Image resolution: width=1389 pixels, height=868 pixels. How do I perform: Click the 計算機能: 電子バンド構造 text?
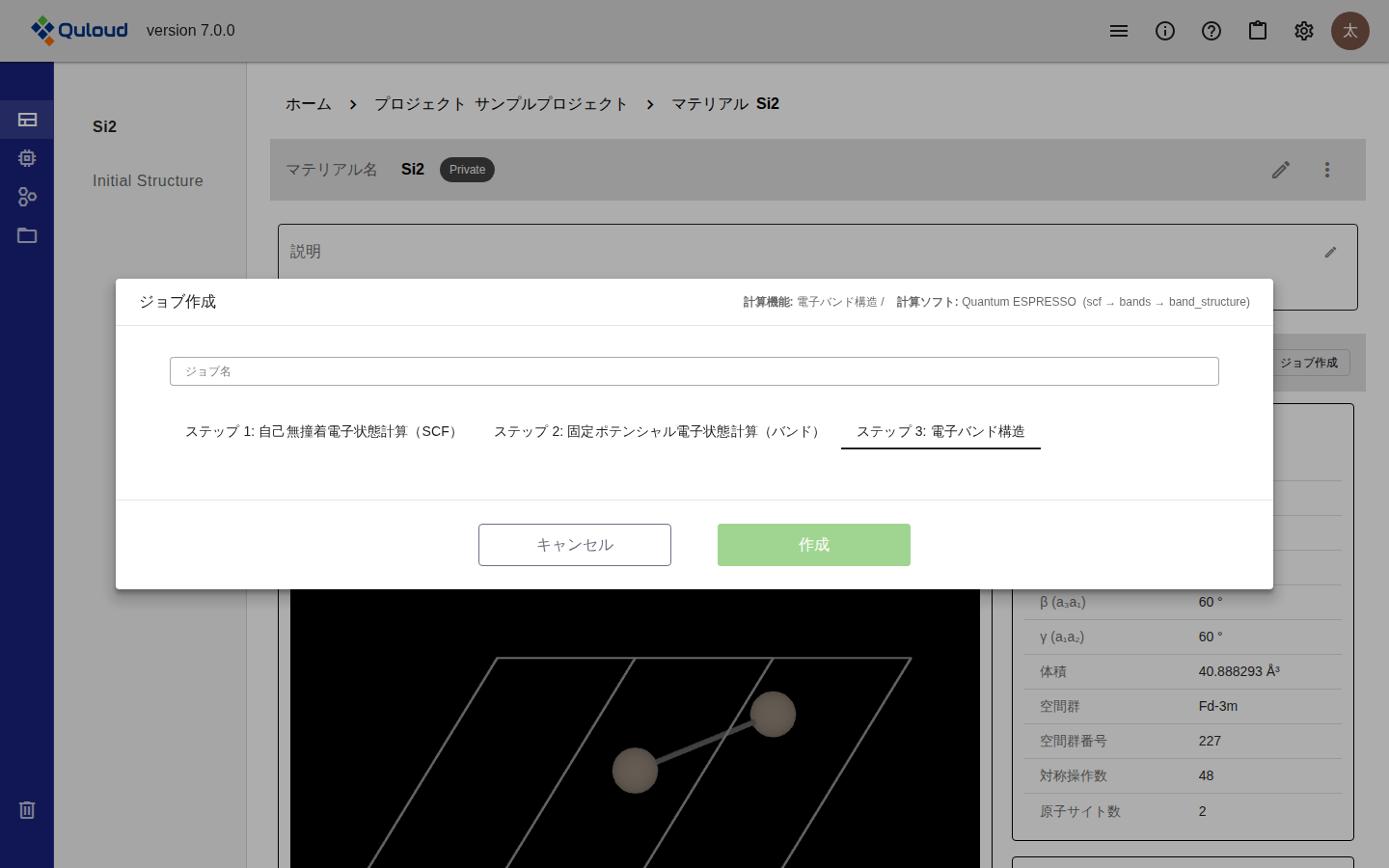813,302
